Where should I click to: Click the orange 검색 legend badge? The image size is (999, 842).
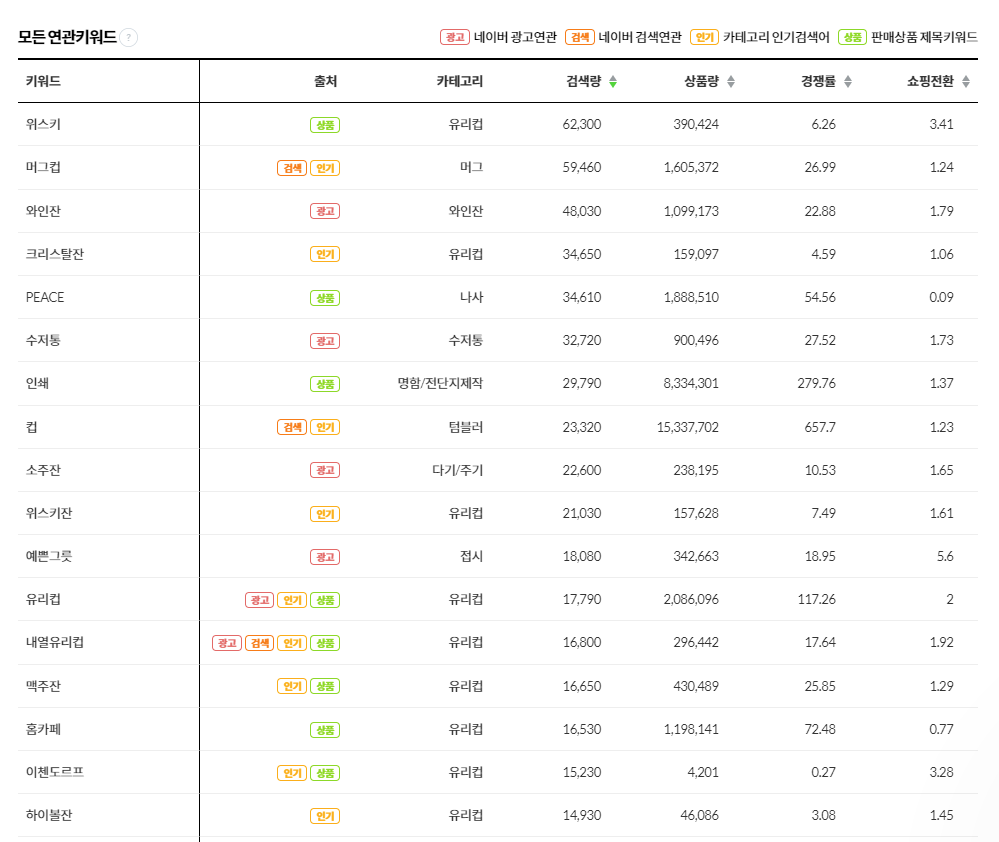click(x=580, y=38)
